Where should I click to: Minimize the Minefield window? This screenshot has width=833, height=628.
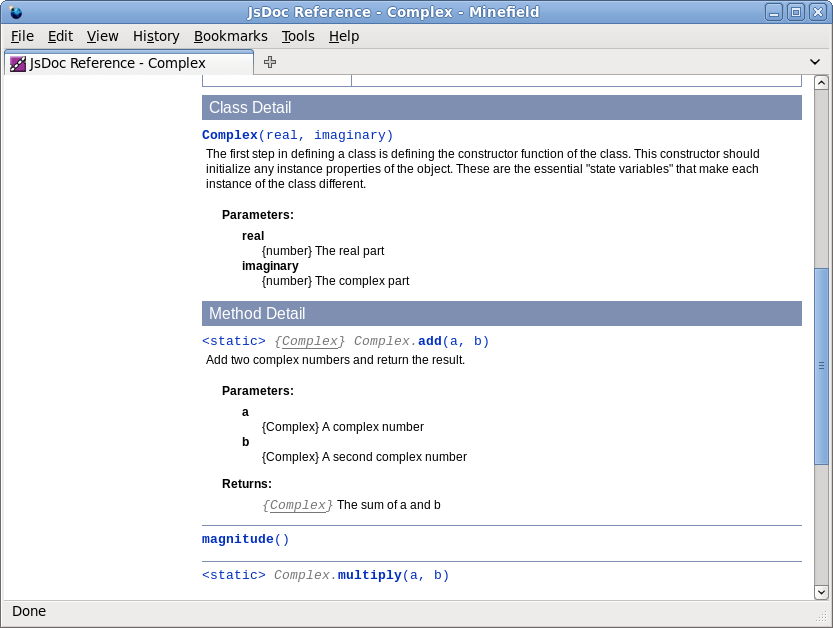pos(774,12)
